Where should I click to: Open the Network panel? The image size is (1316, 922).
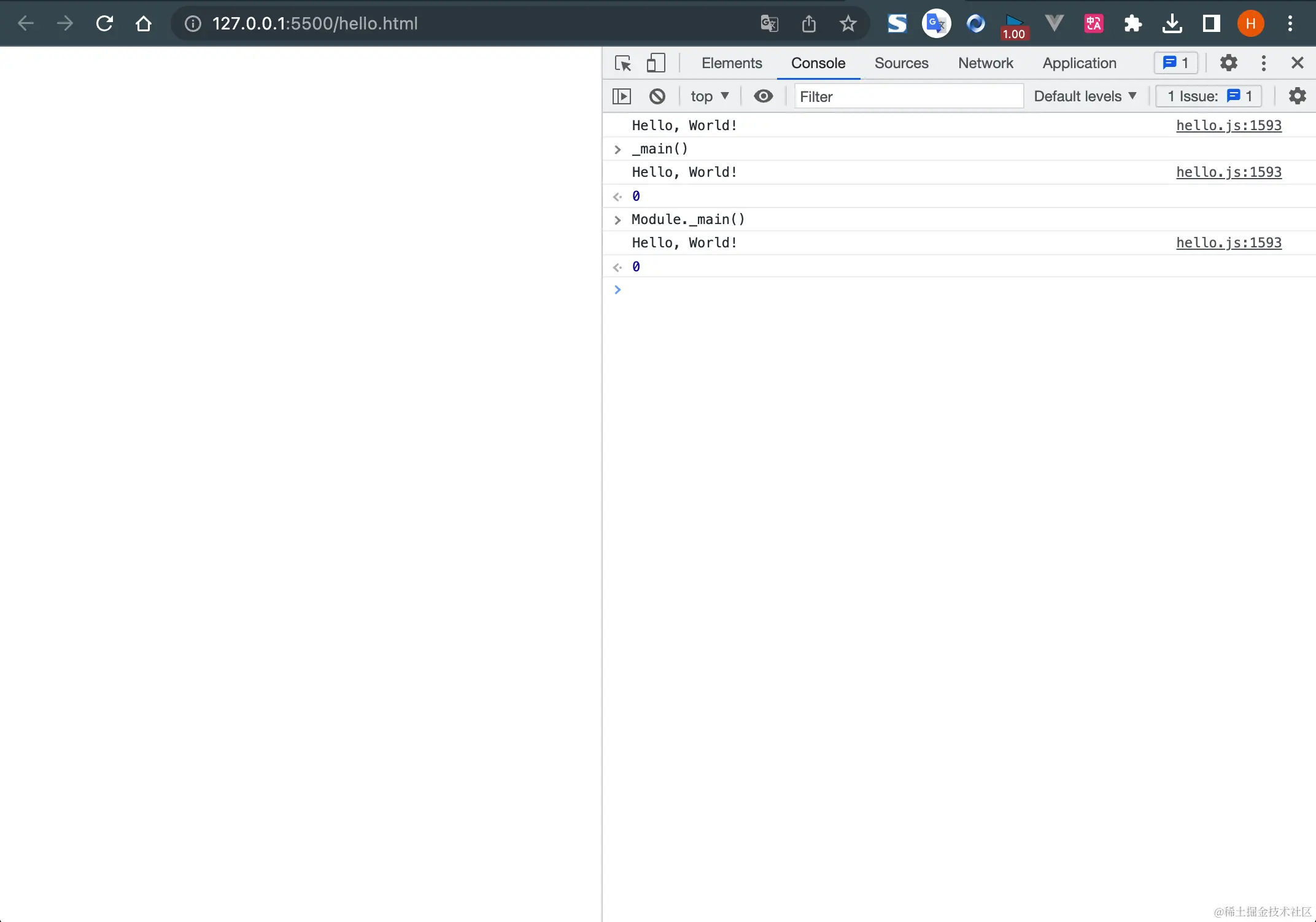(x=985, y=63)
